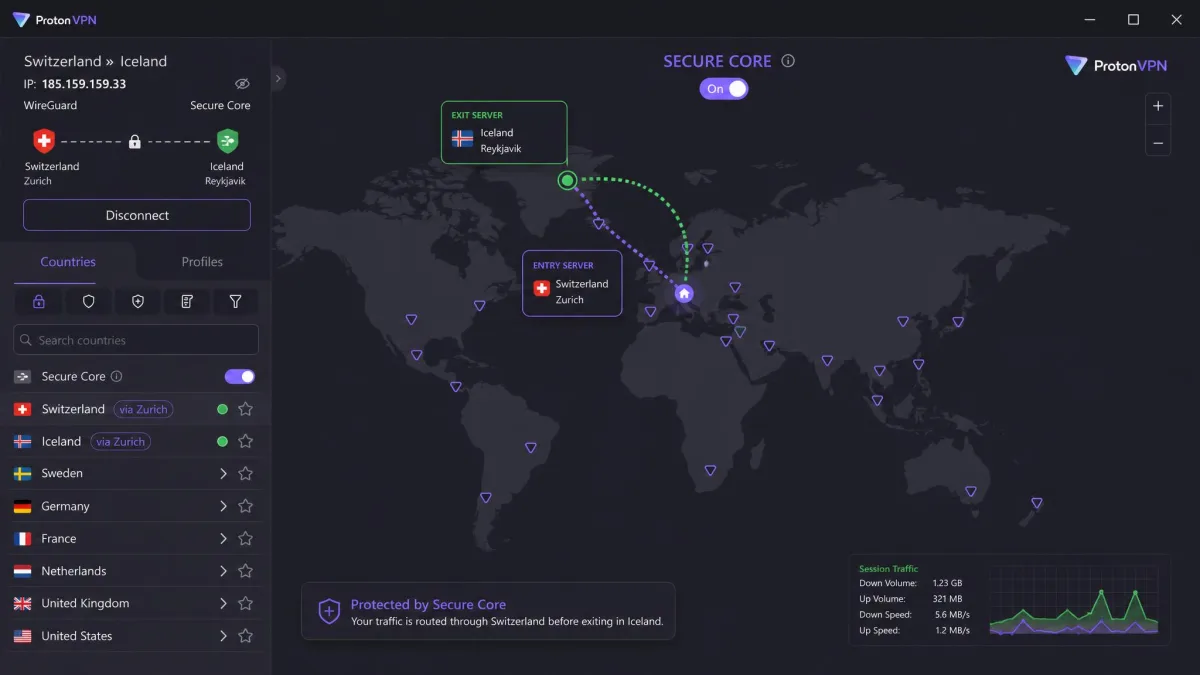The height and width of the screenshot is (675, 1200).
Task: Click the IP address 185.159.159.33
Action: [x=84, y=84]
